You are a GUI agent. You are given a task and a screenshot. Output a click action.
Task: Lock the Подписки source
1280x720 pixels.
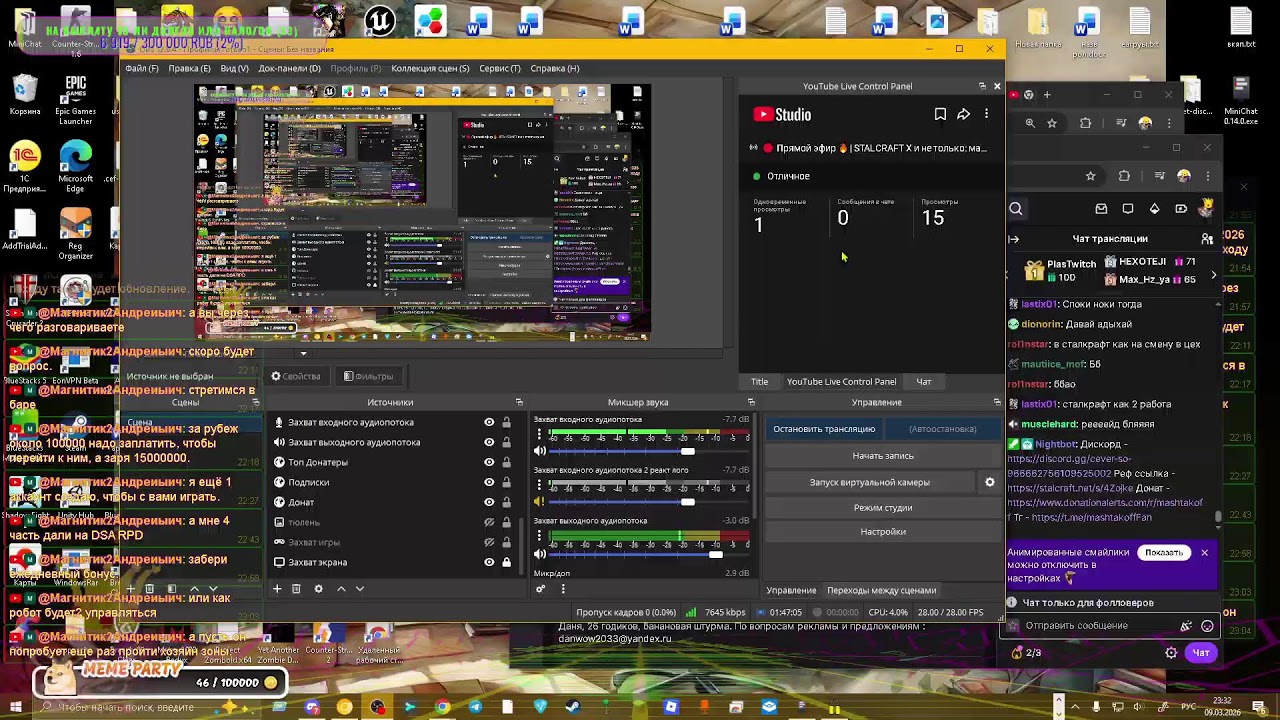click(x=506, y=482)
